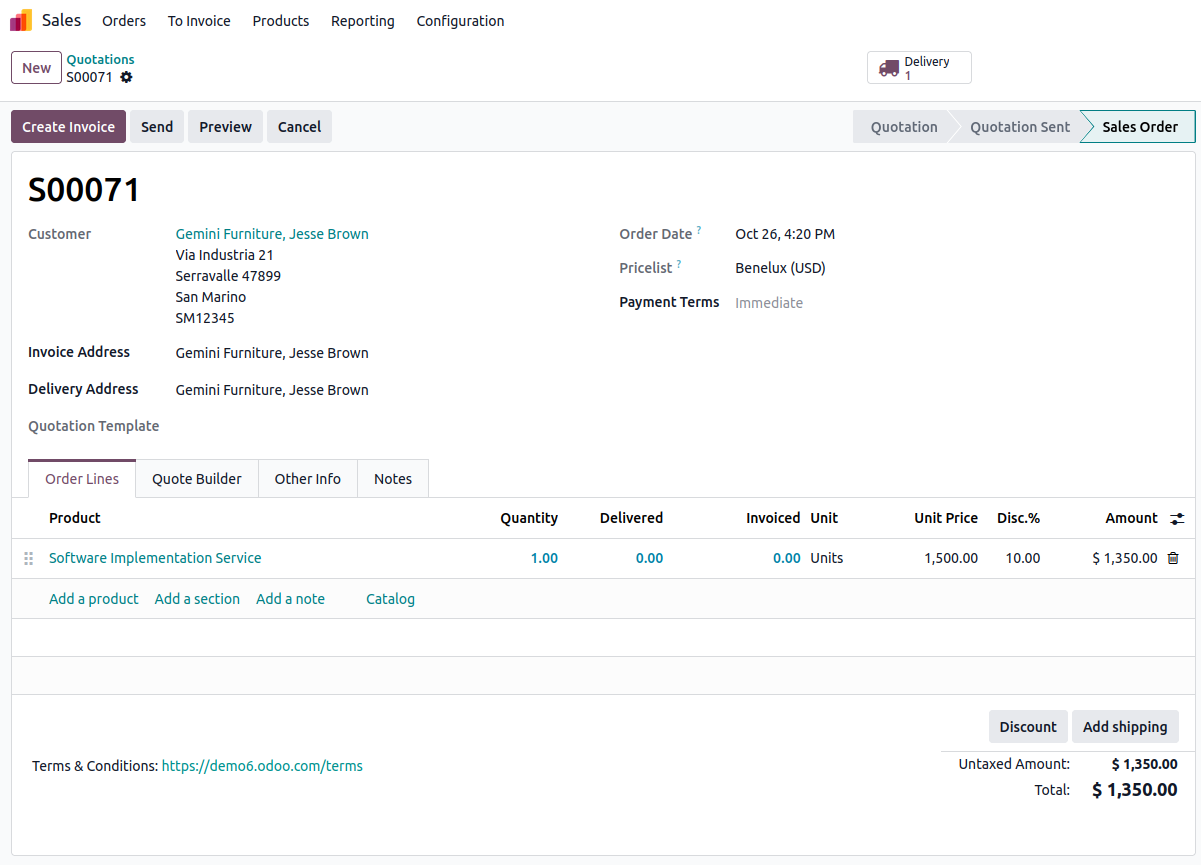Click the Order Date help question mark

tap(699, 231)
